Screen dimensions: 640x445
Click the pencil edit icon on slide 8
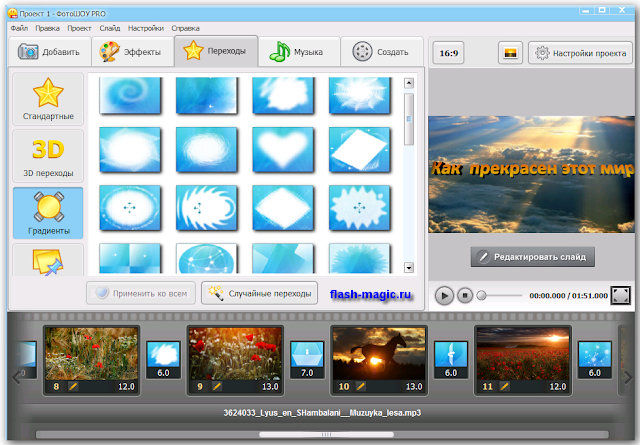pyautogui.click(x=73, y=386)
